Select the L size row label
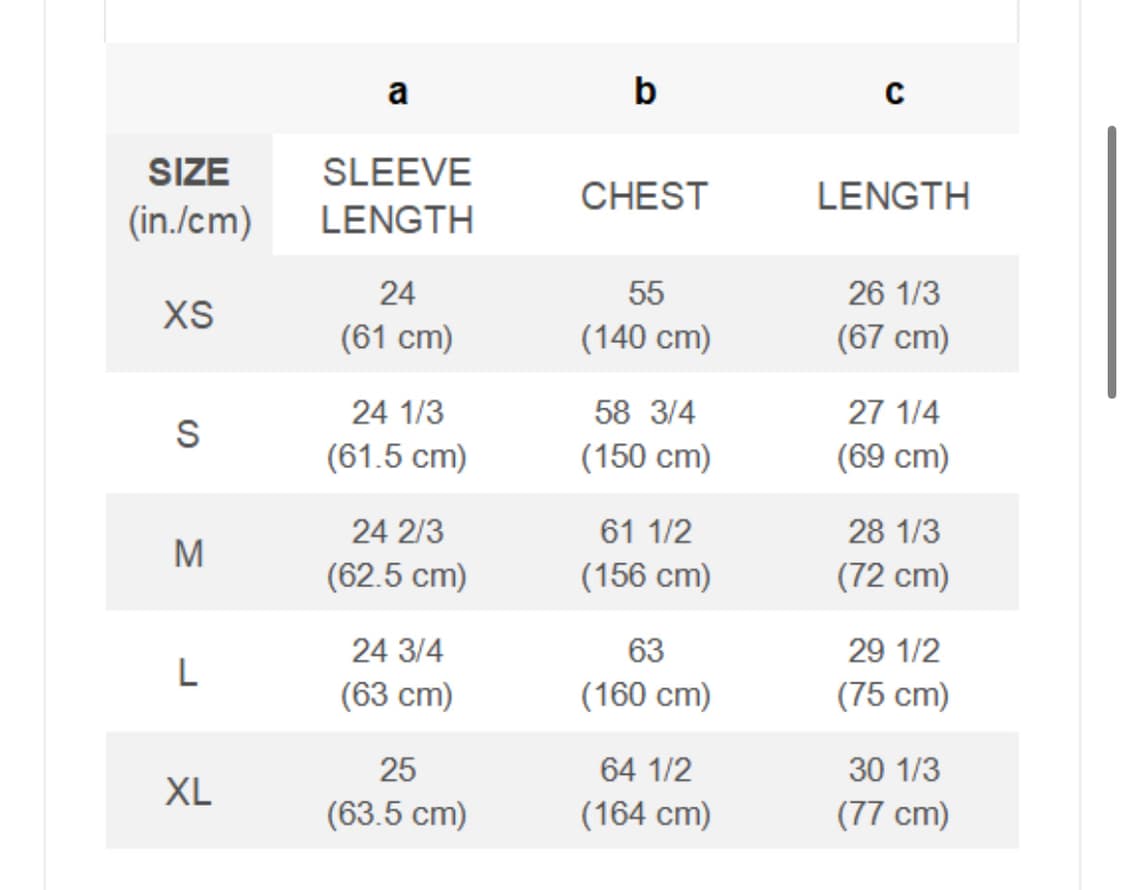 pos(189,672)
